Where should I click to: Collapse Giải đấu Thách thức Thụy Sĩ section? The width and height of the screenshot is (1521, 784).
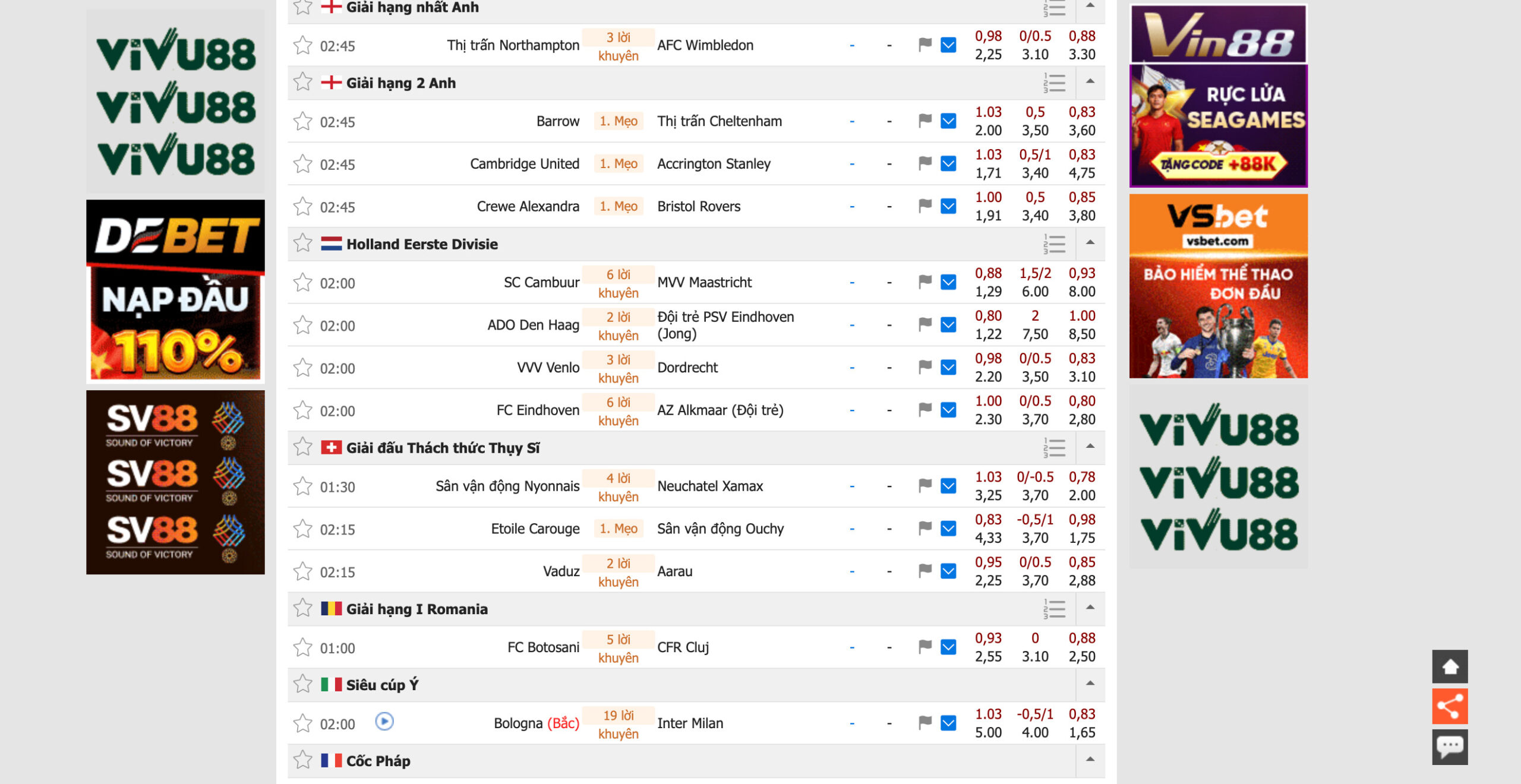point(1090,447)
